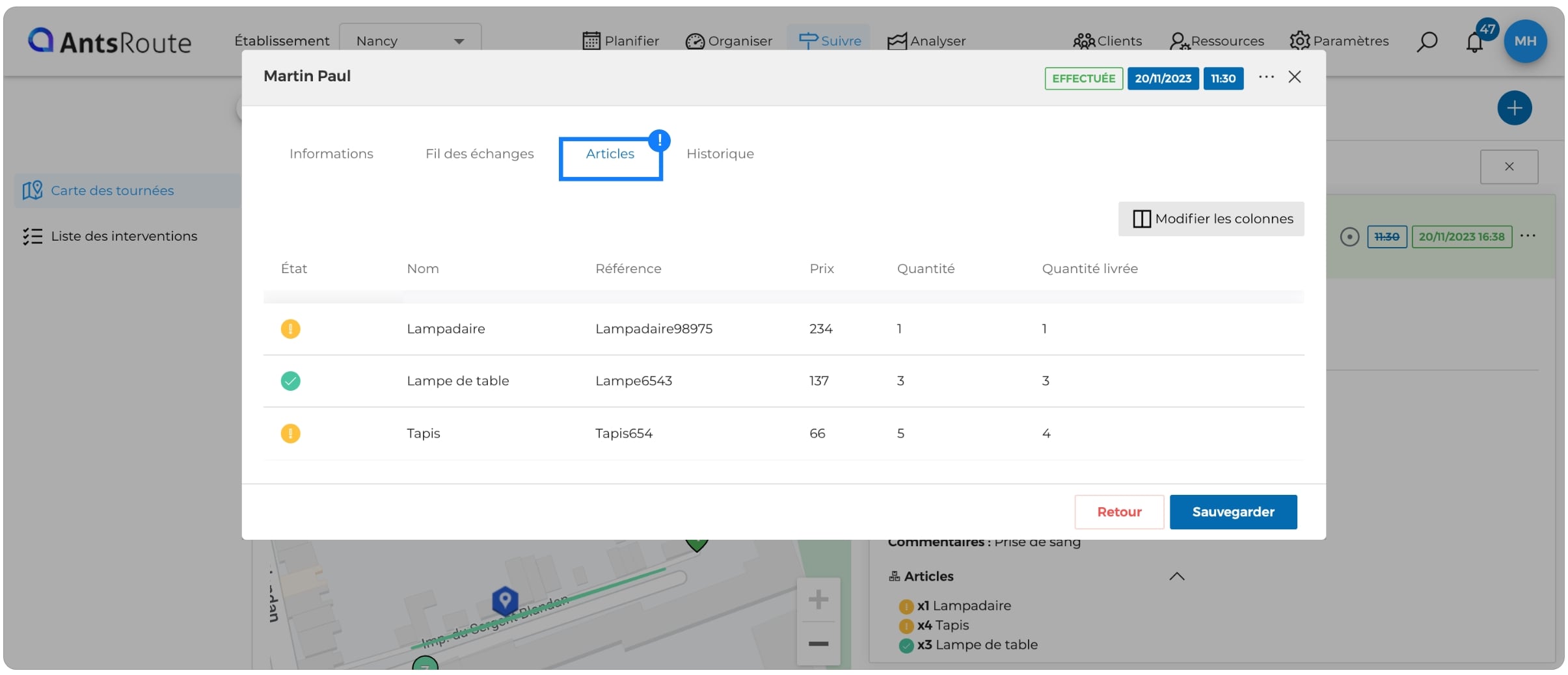Open background panel ellipsis menu
The width and height of the screenshot is (1568, 675).
[x=1528, y=235]
